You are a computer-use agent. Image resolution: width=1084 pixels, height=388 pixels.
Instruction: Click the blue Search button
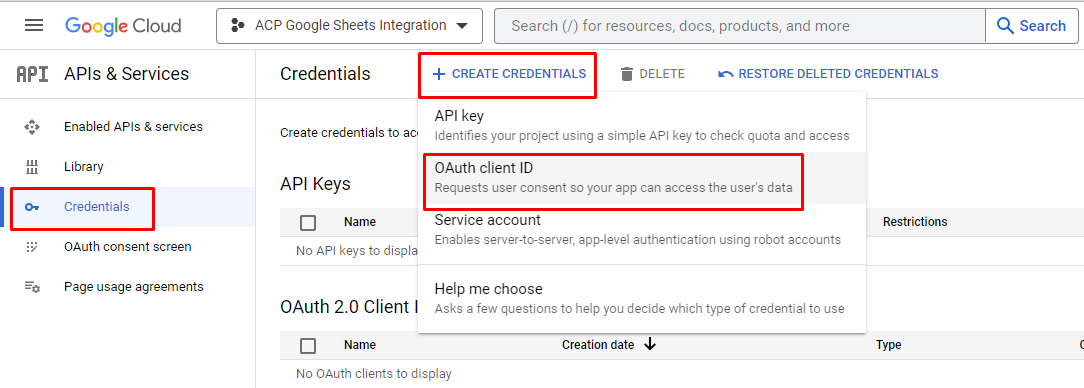1031,26
